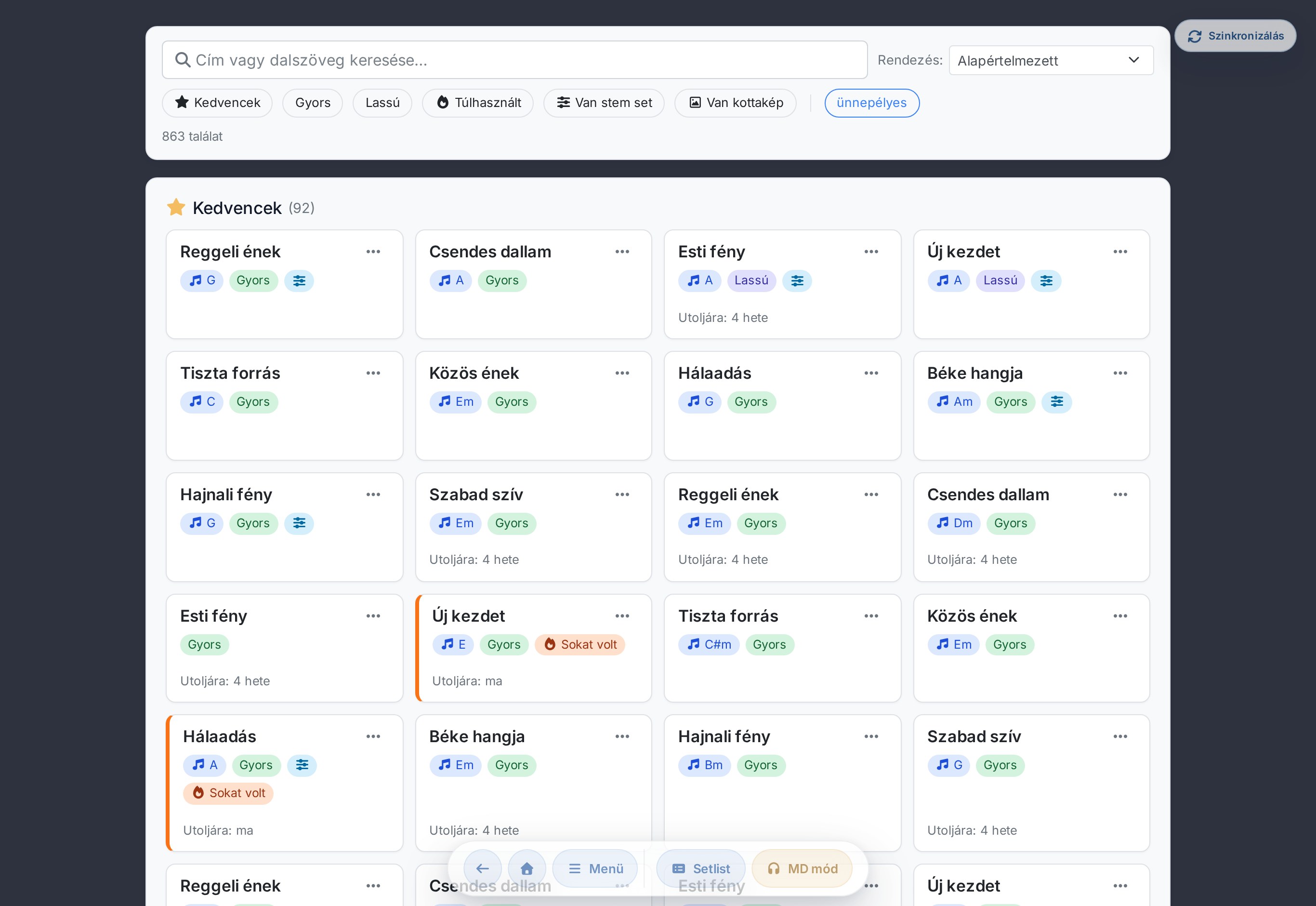Image resolution: width=1316 pixels, height=906 pixels.
Task: Toggle the Kedvencek filter chip
Action: [x=217, y=103]
